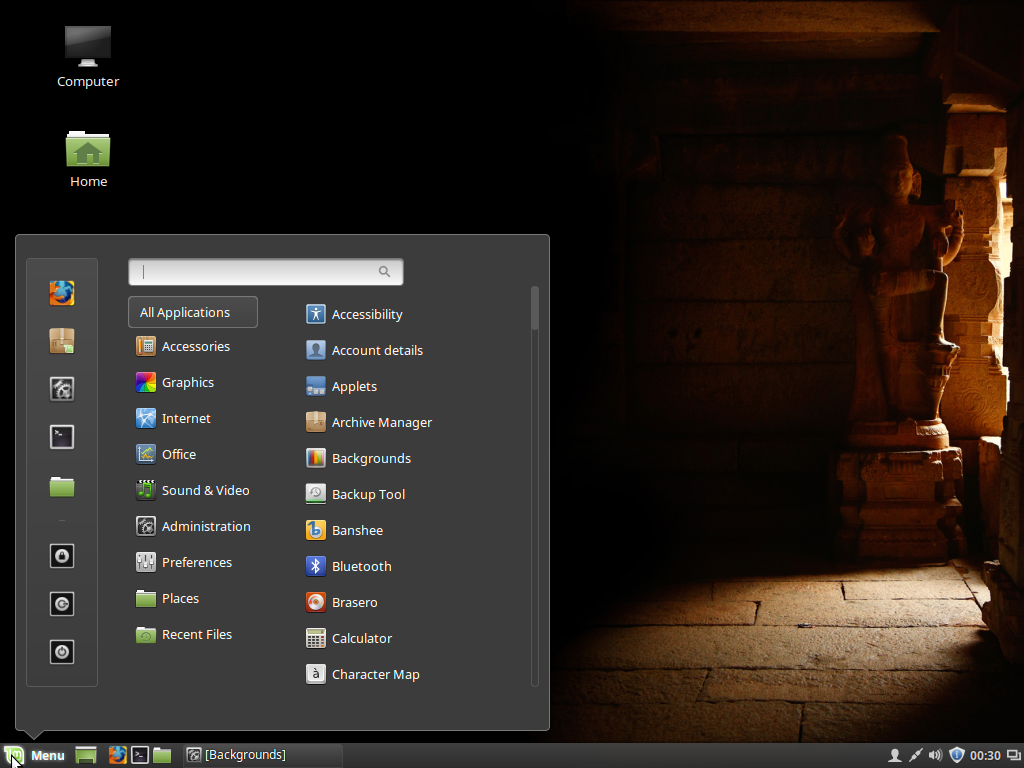Open the Files folder in favorites sidebar
This screenshot has width=1024, height=768.
click(x=62, y=487)
